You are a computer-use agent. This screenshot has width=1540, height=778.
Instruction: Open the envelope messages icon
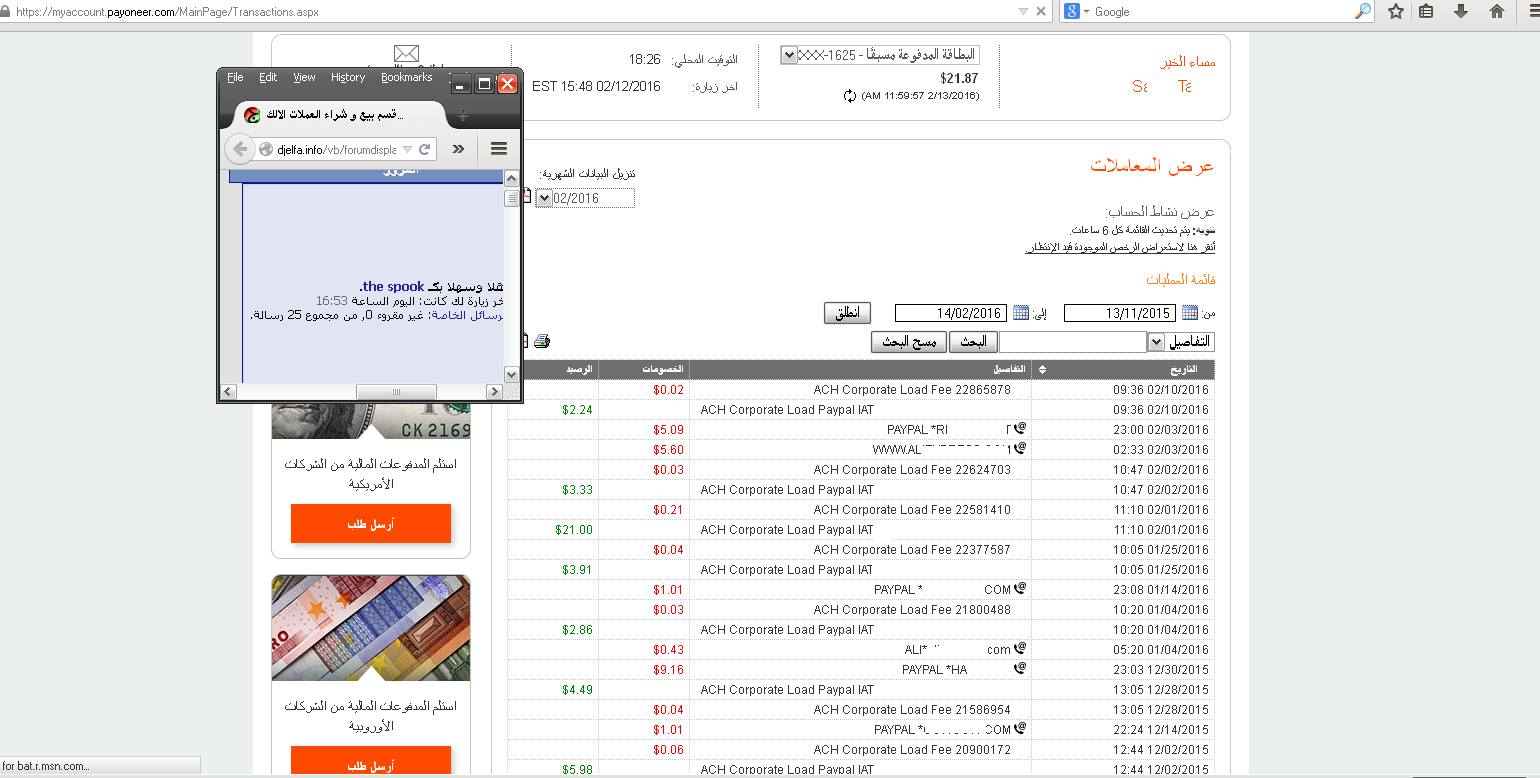tap(406, 53)
